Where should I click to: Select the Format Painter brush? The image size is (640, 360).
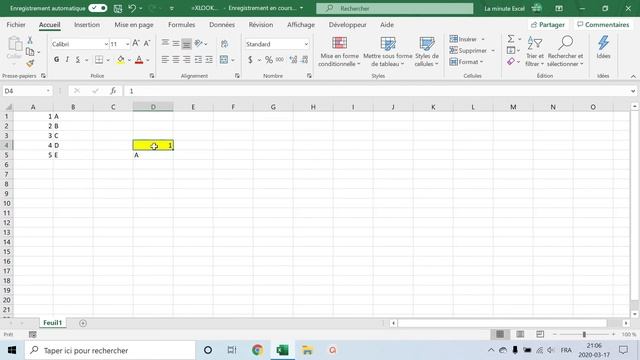30,63
